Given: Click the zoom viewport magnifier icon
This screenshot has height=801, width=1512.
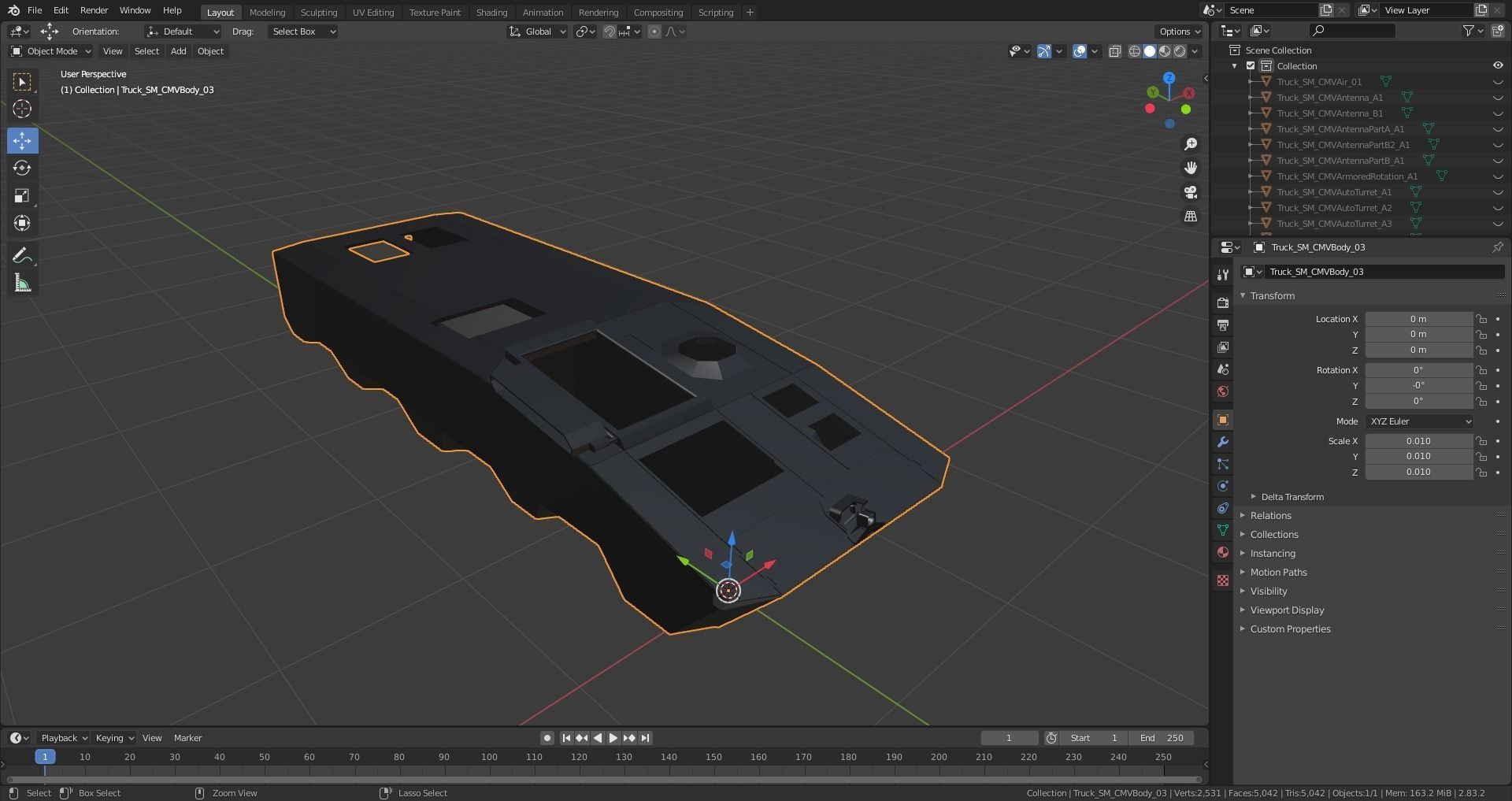Looking at the screenshot, I should coord(1191,144).
